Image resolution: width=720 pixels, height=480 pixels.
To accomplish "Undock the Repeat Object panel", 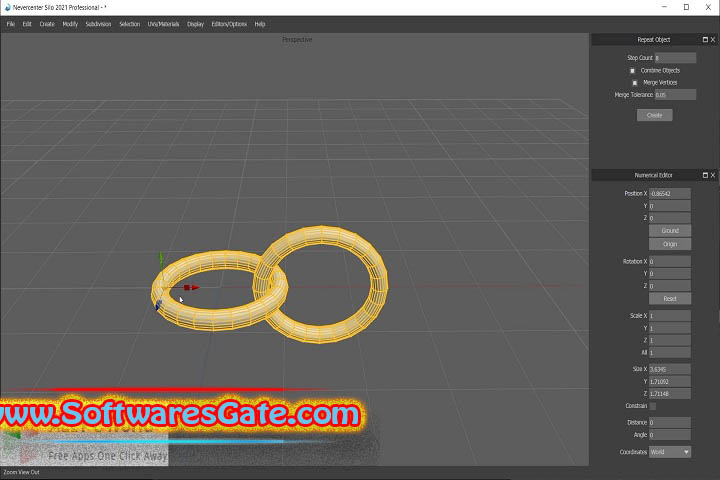I will 704,39.
